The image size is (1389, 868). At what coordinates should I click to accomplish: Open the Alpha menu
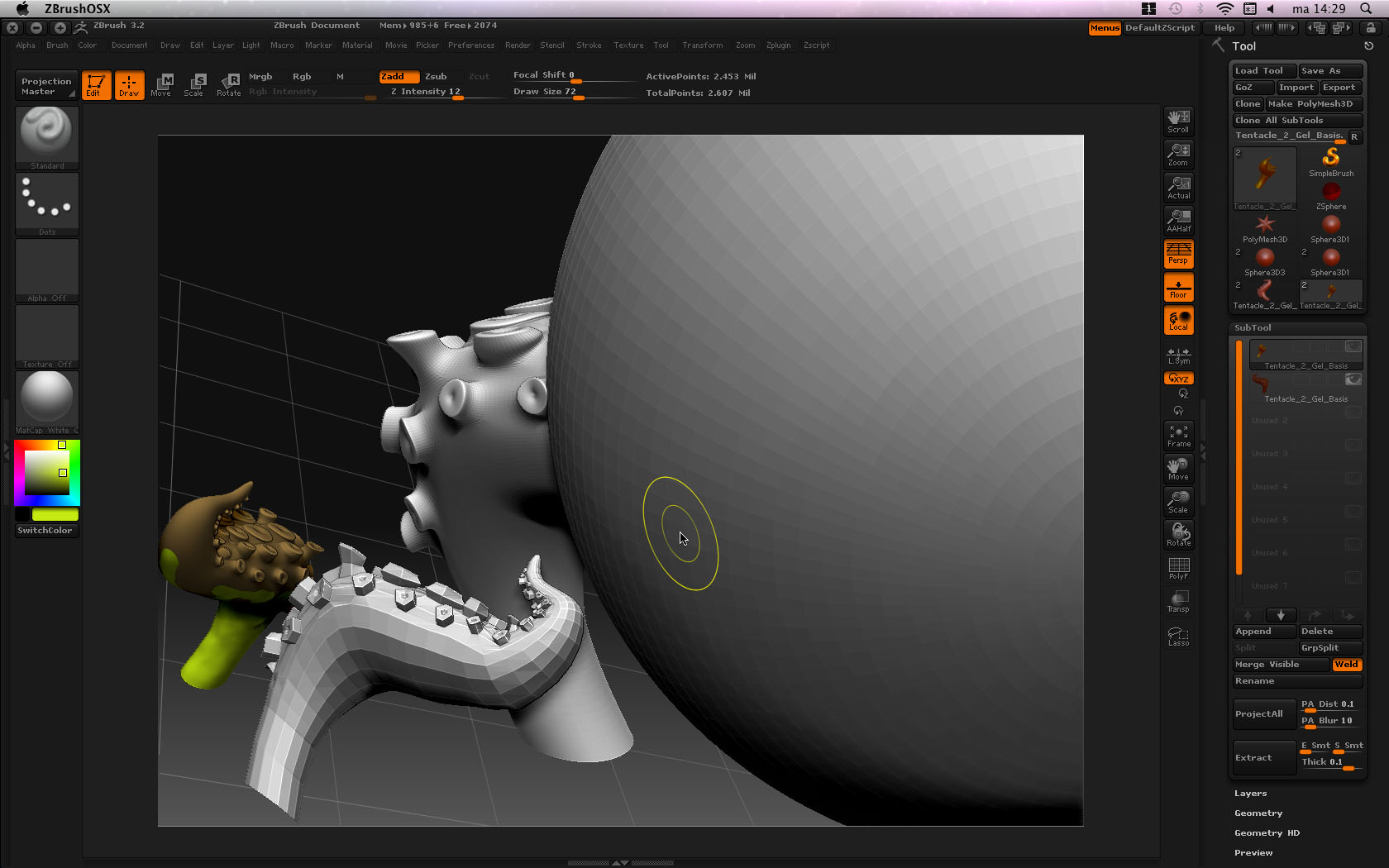coord(26,45)
